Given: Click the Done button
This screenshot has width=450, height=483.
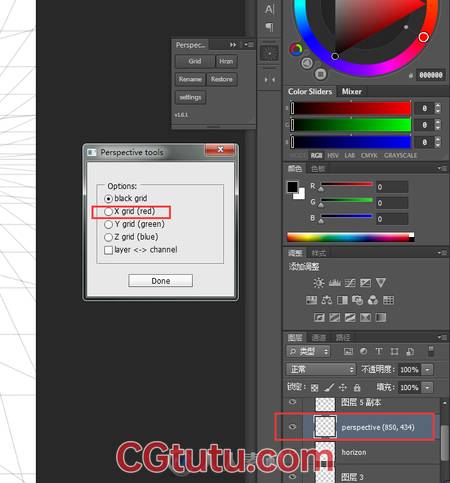Looking at the screenshot, I should coord(160,281).
